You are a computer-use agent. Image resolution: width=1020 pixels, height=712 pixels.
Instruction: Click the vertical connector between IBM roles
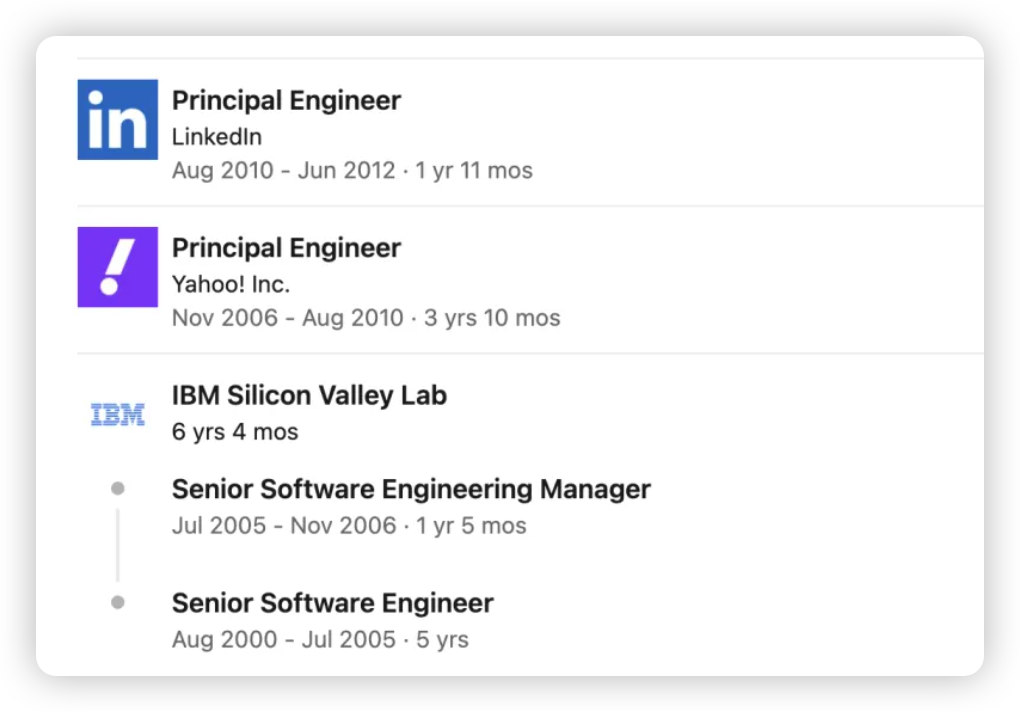pyautogui.click(x=118, y=545)
